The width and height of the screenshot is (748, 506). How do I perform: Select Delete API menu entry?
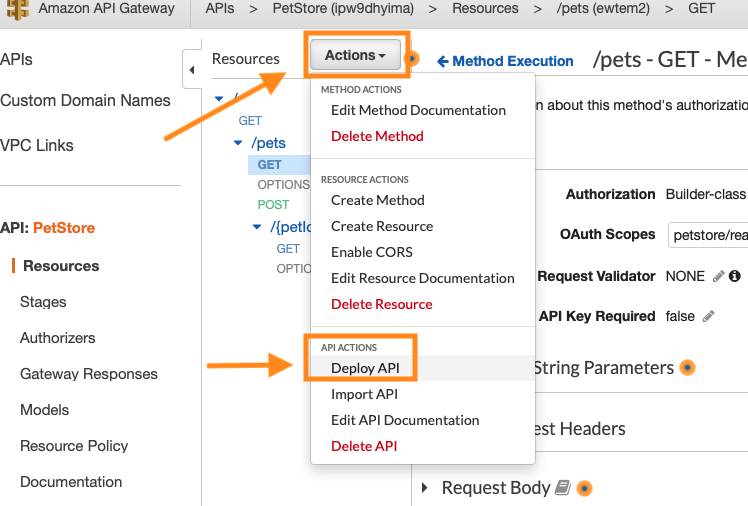[x=364, y=446]
